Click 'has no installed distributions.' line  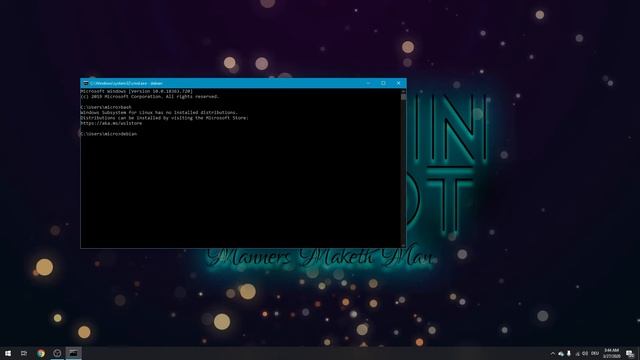(x=159, y=113)
